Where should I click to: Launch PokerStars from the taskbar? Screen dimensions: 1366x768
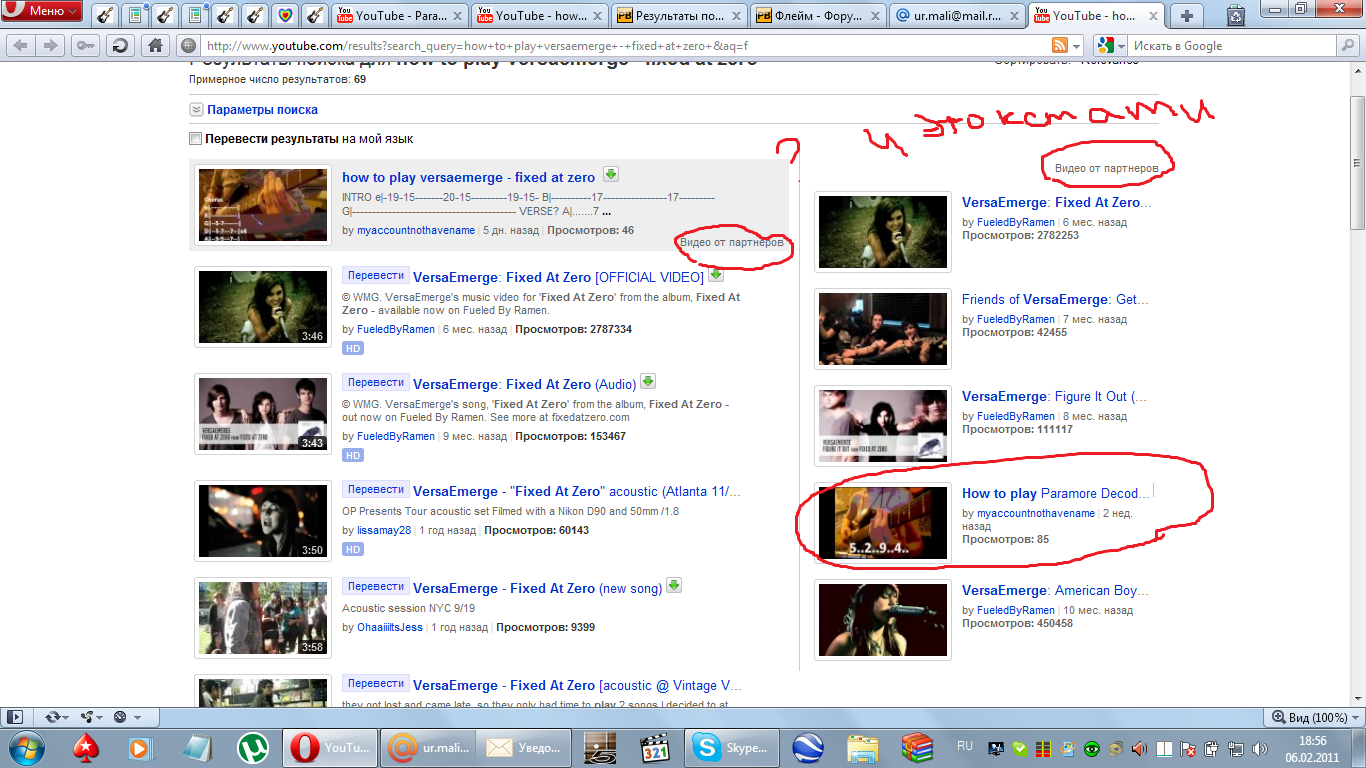coord(88,747)
